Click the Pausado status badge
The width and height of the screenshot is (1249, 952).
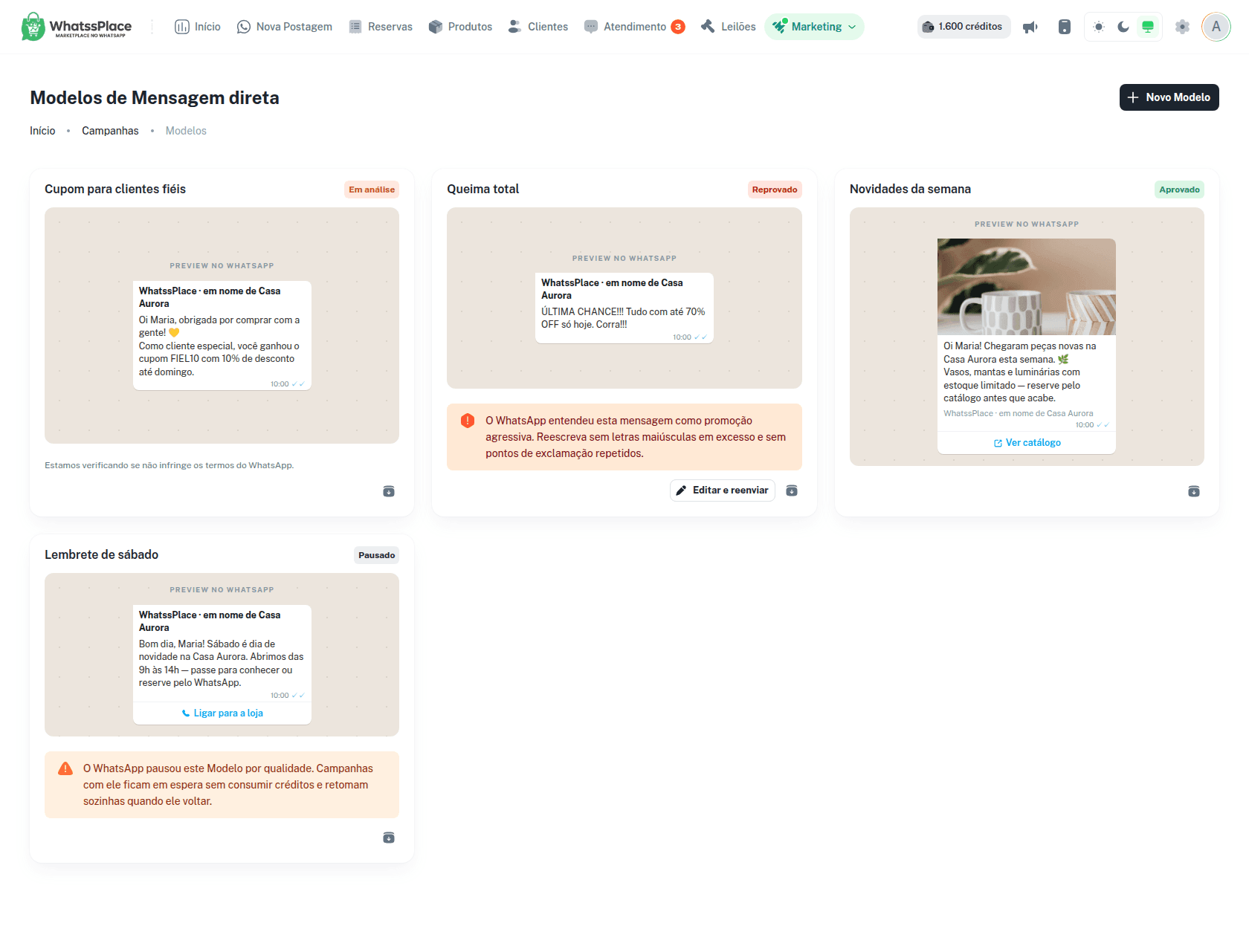(376, 555)
